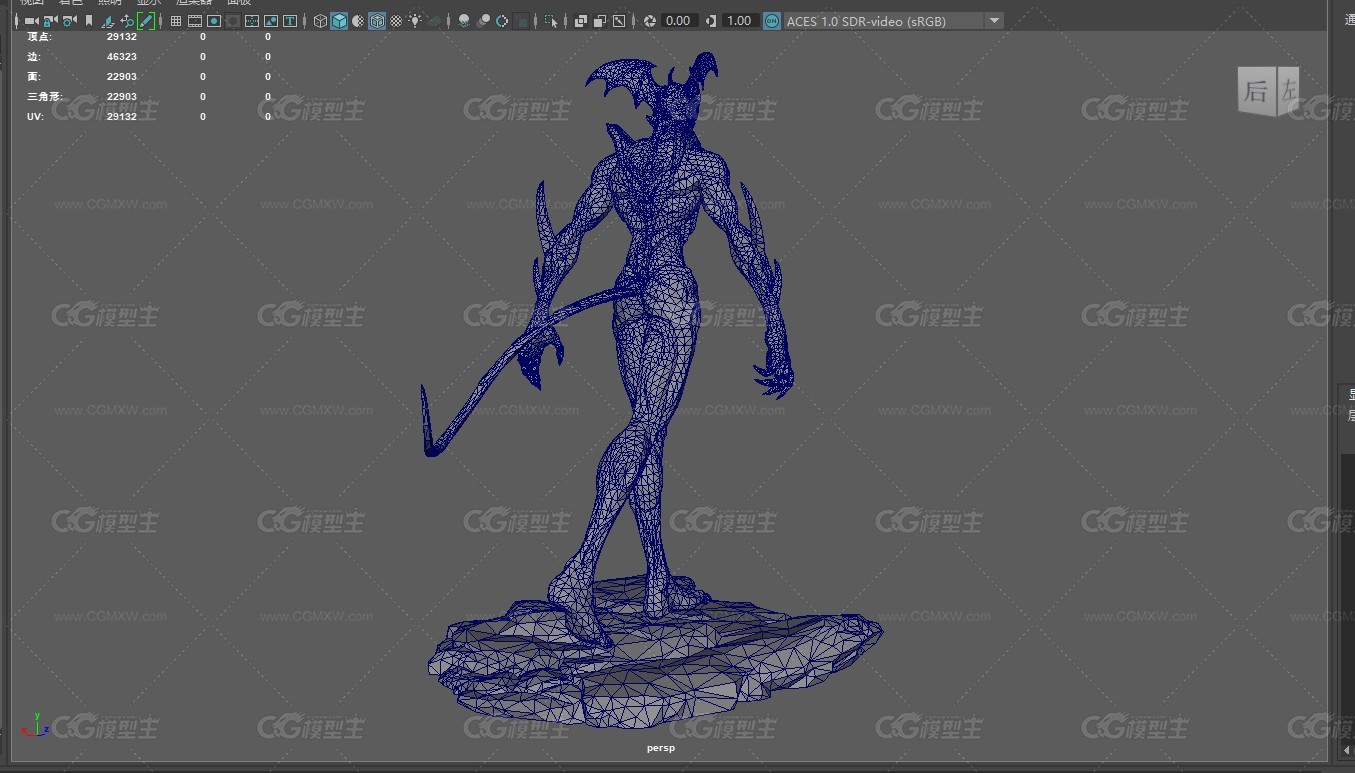This screenshot has height=773, width=1355.
Task: Toggle Wireframe on Shaded icon
Action: 377,21
